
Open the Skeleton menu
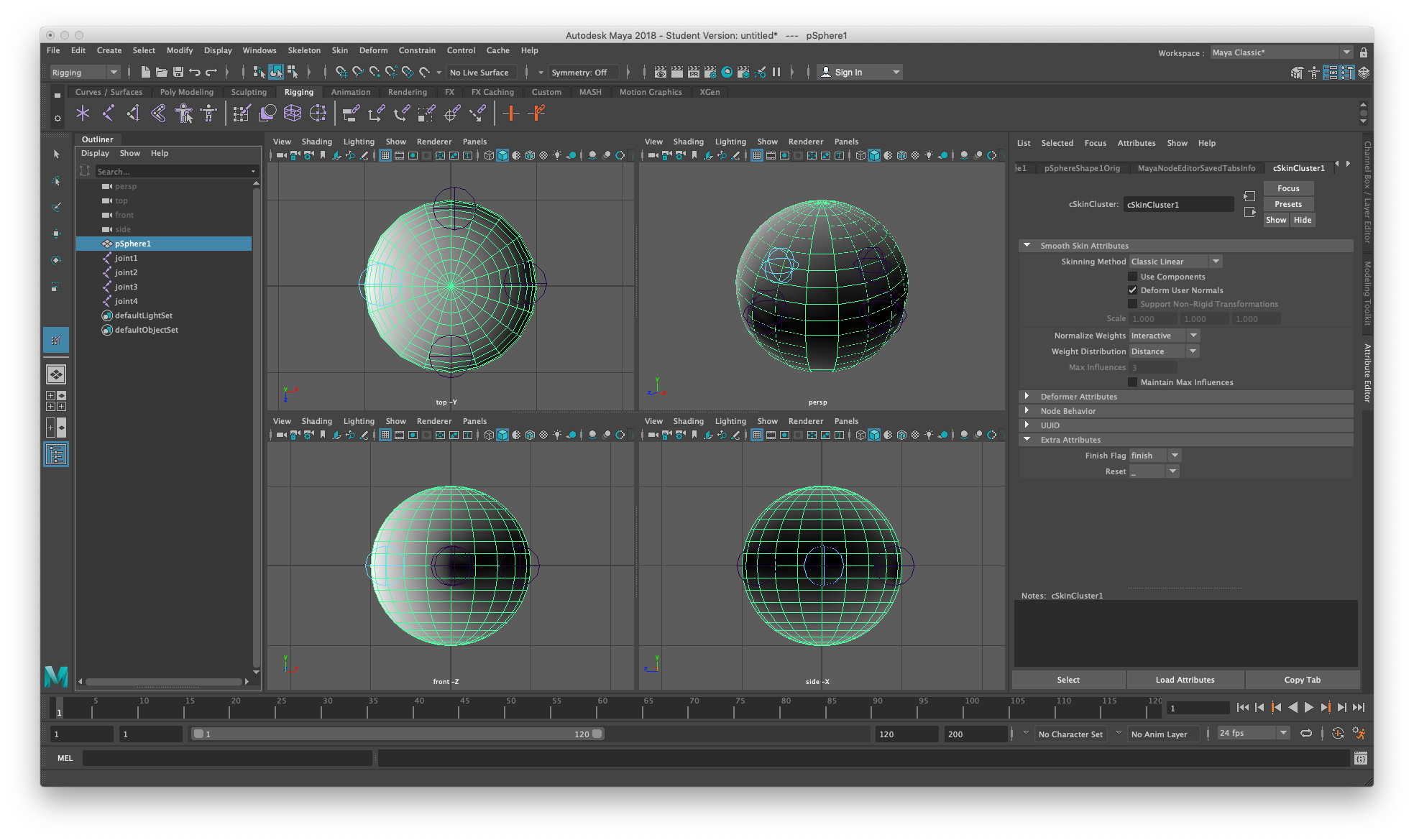point(304,50)
